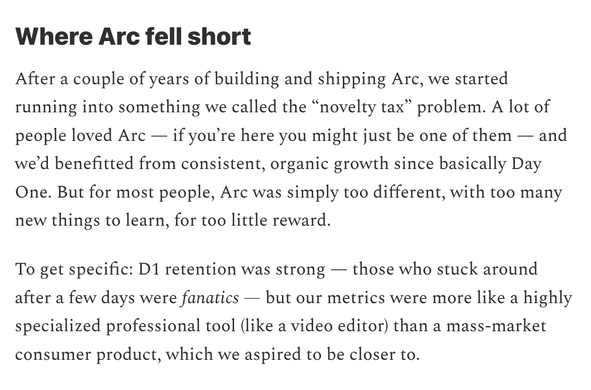This screenshot has width=591, height=390.
Task: Click the words 'aspired to be closer to'
Action: pos(332,355)
